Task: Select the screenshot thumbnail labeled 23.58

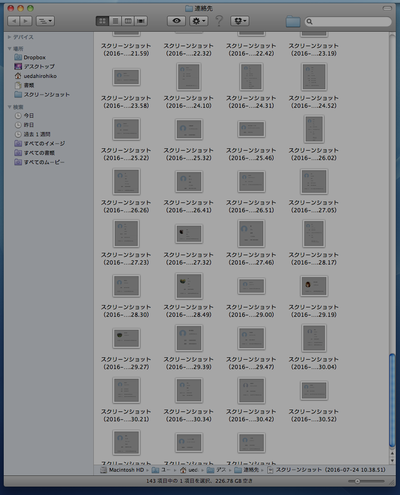Action: (x=126, y=77)
